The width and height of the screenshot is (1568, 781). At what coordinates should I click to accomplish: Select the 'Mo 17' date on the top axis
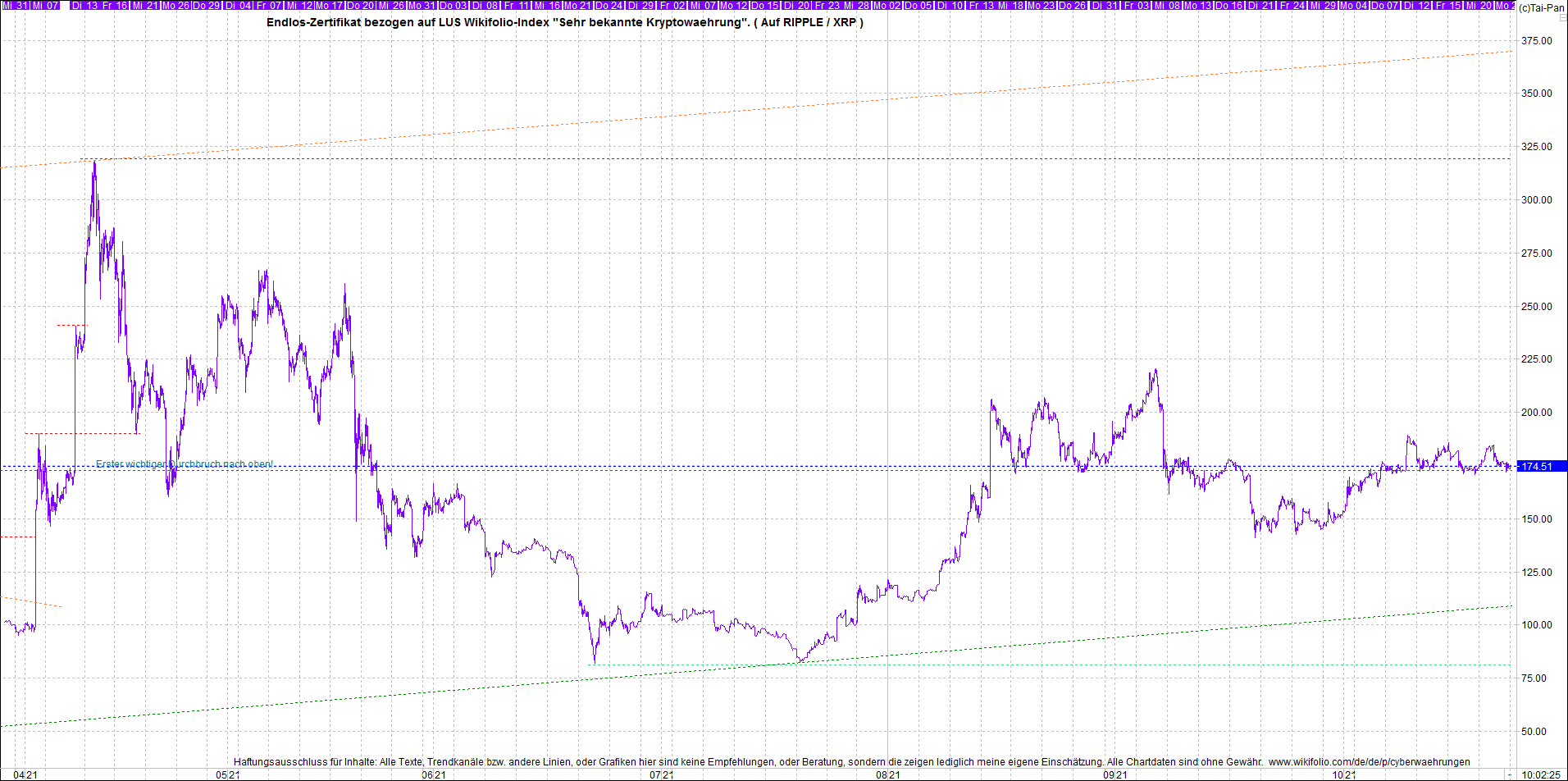tap(330, 6)
